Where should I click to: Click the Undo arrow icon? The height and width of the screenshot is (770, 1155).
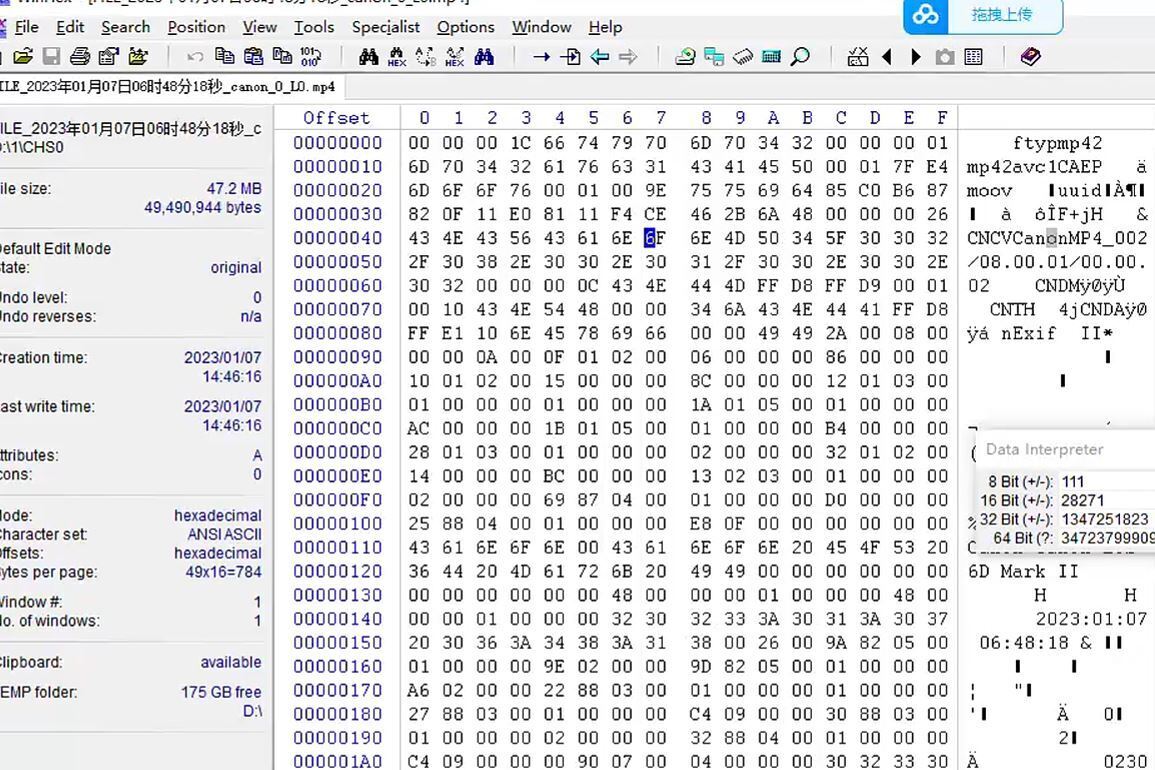click(195, 56)
